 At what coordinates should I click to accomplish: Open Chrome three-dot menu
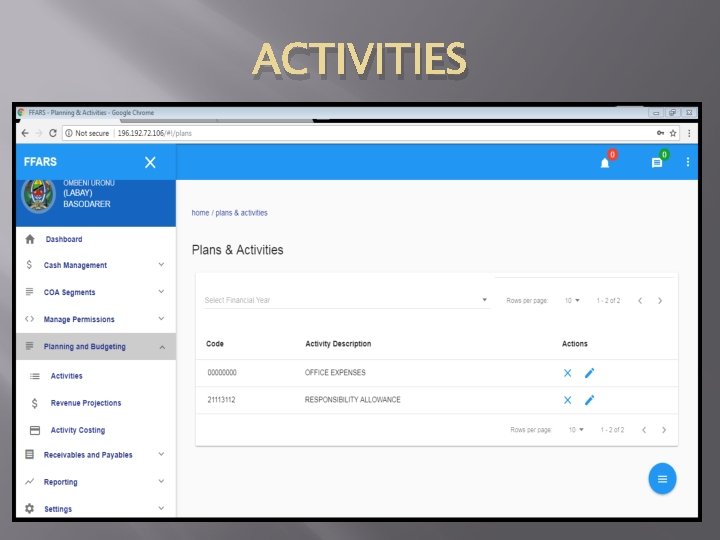click(689, 133)
